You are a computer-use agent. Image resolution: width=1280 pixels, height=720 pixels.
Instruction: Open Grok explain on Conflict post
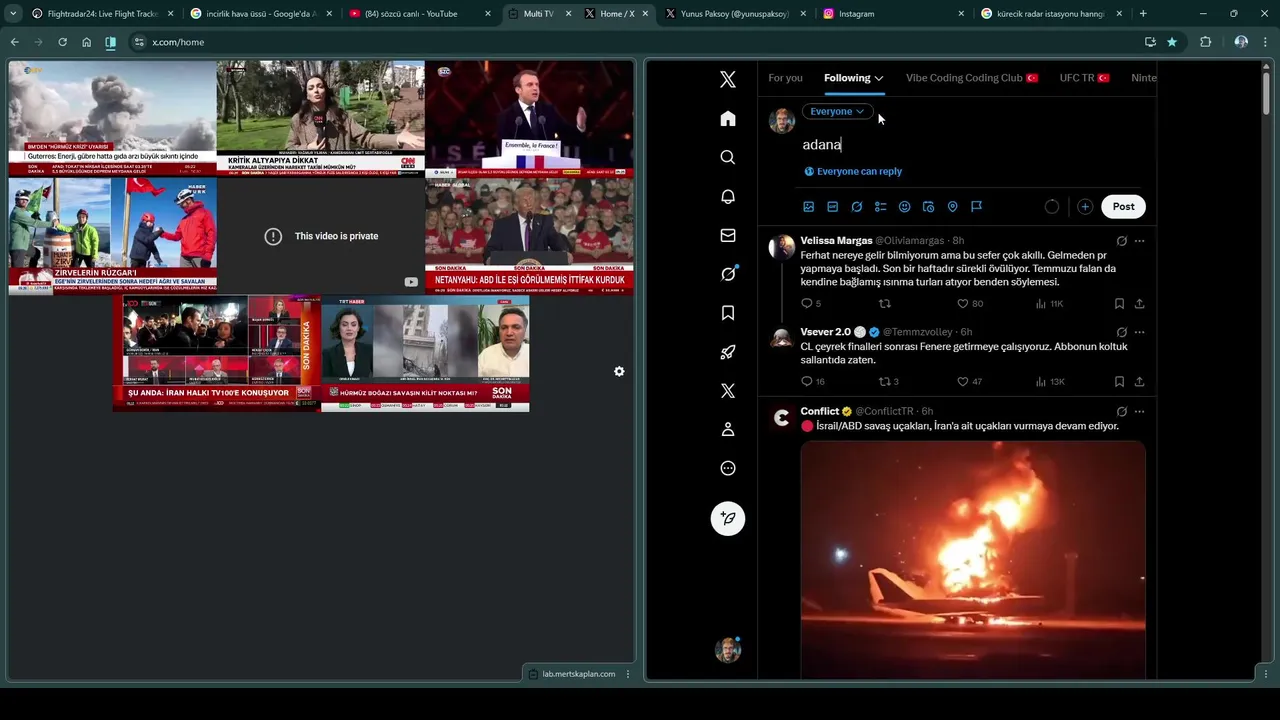click(x=1121, y=411)
